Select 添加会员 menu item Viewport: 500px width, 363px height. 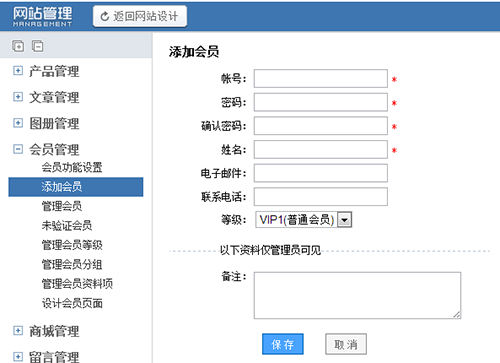coord(76,187)
